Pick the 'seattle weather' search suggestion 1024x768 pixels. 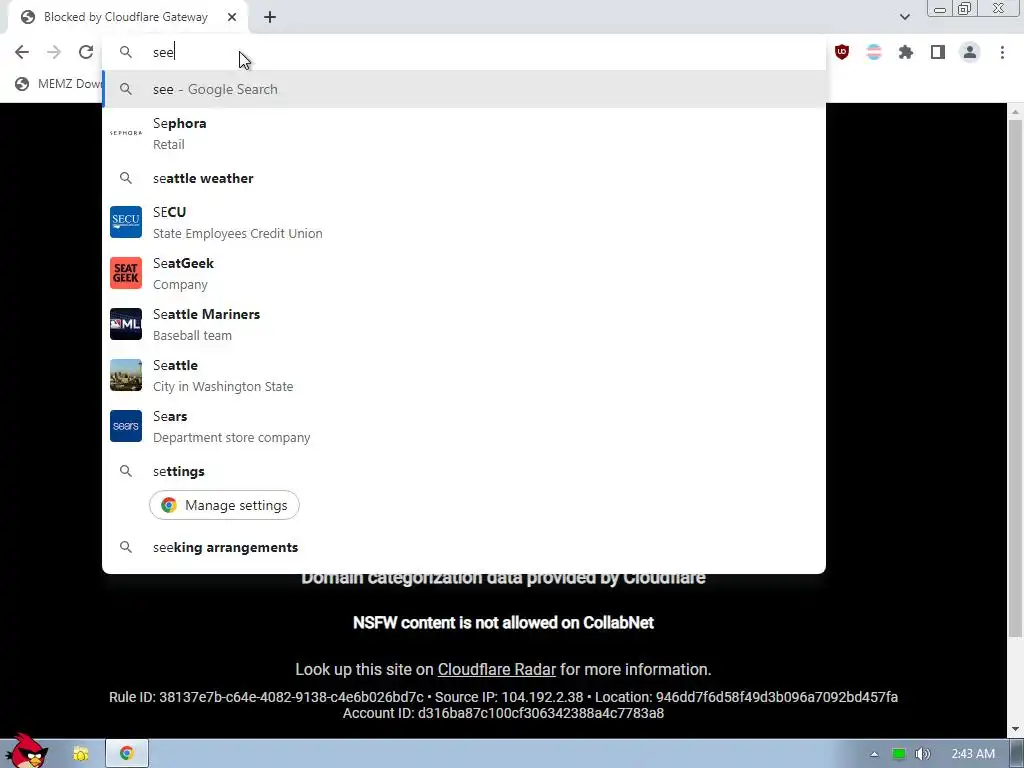pyautogui.click(x=464, y=178)
